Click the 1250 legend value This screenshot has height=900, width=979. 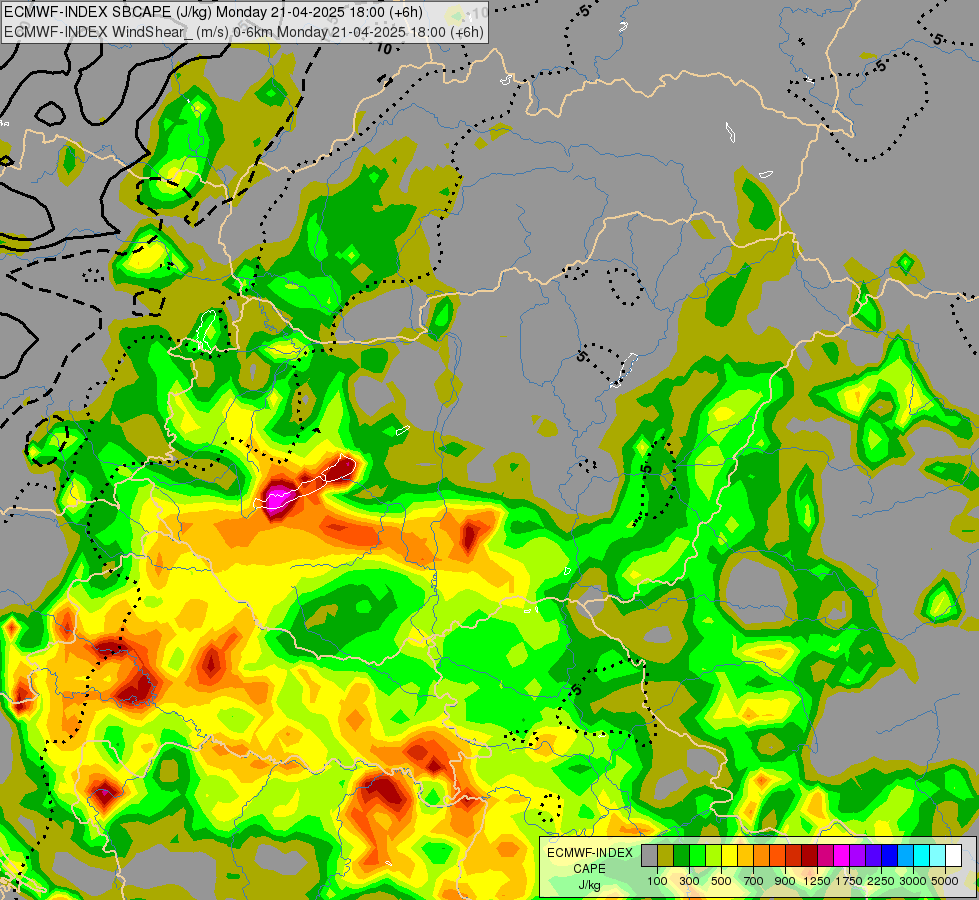pos(817,881)
